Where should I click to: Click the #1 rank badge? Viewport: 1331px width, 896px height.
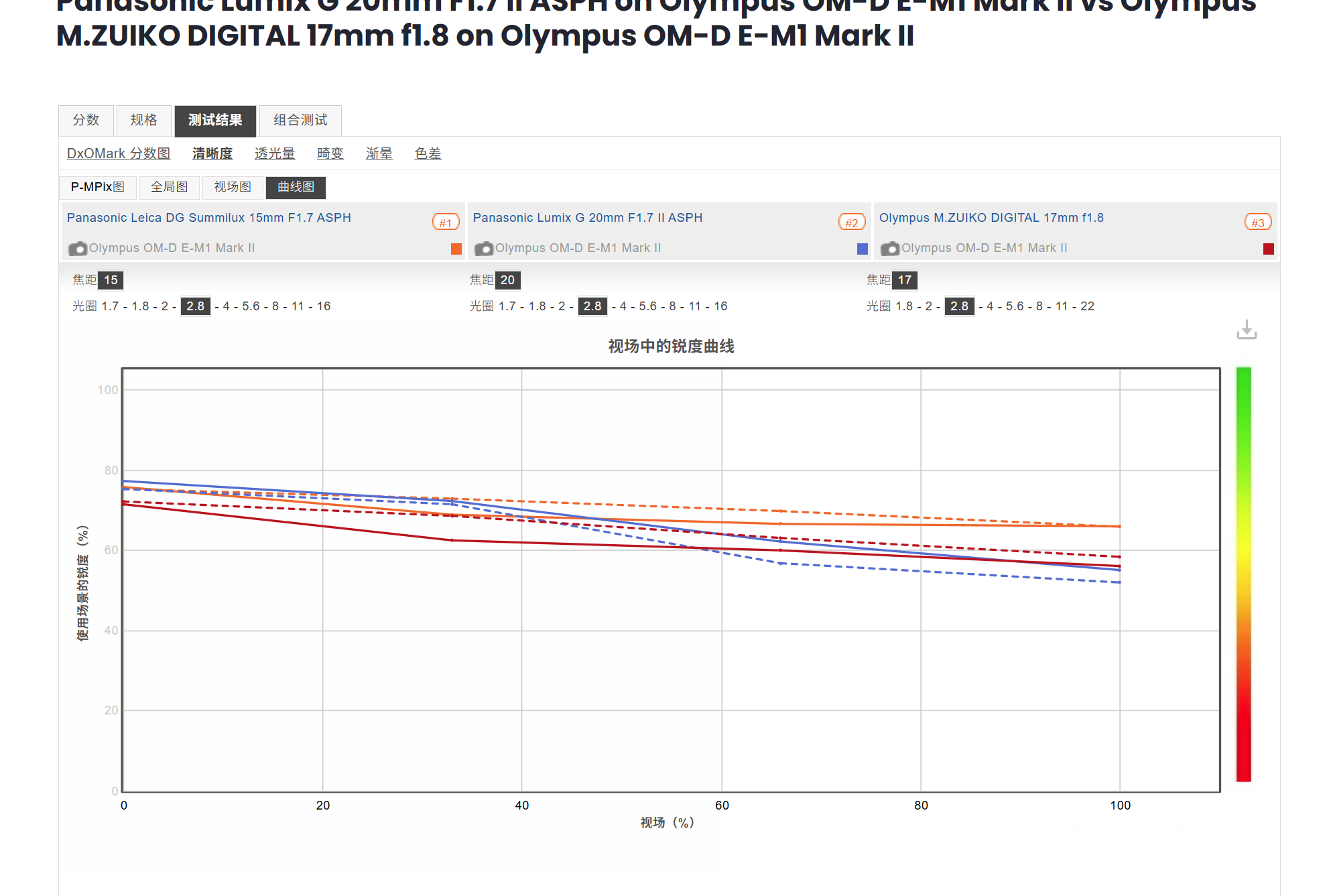pos(446,222)
